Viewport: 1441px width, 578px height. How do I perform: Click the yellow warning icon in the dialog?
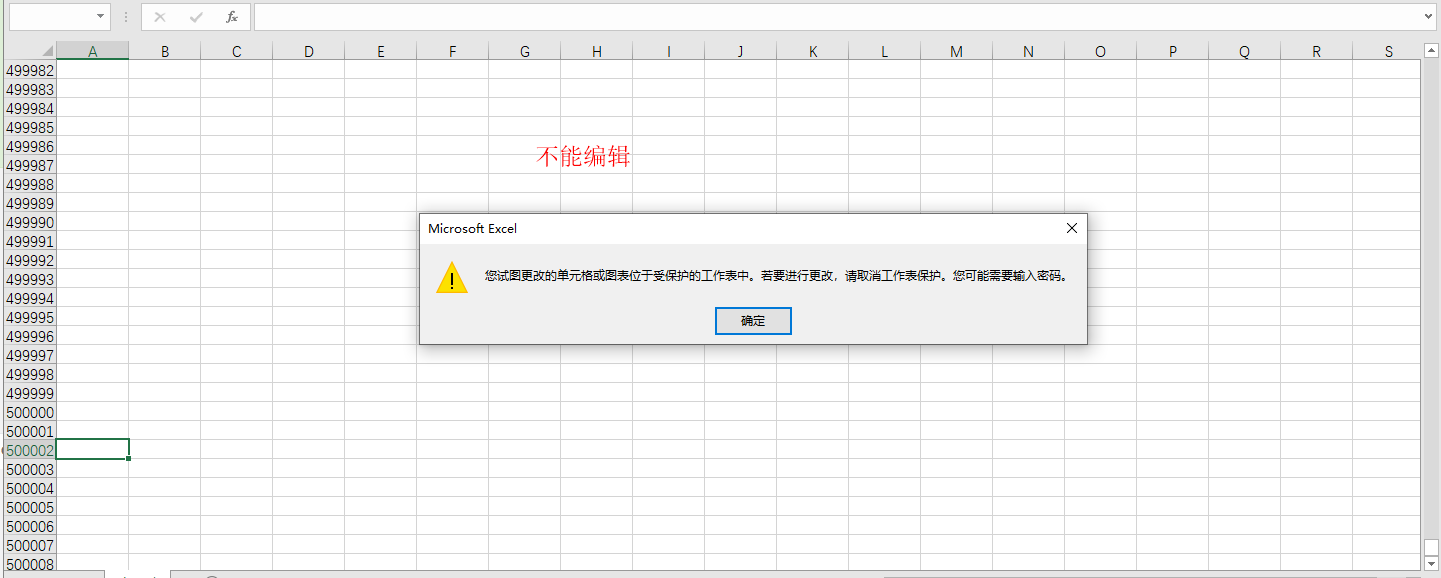452,277
